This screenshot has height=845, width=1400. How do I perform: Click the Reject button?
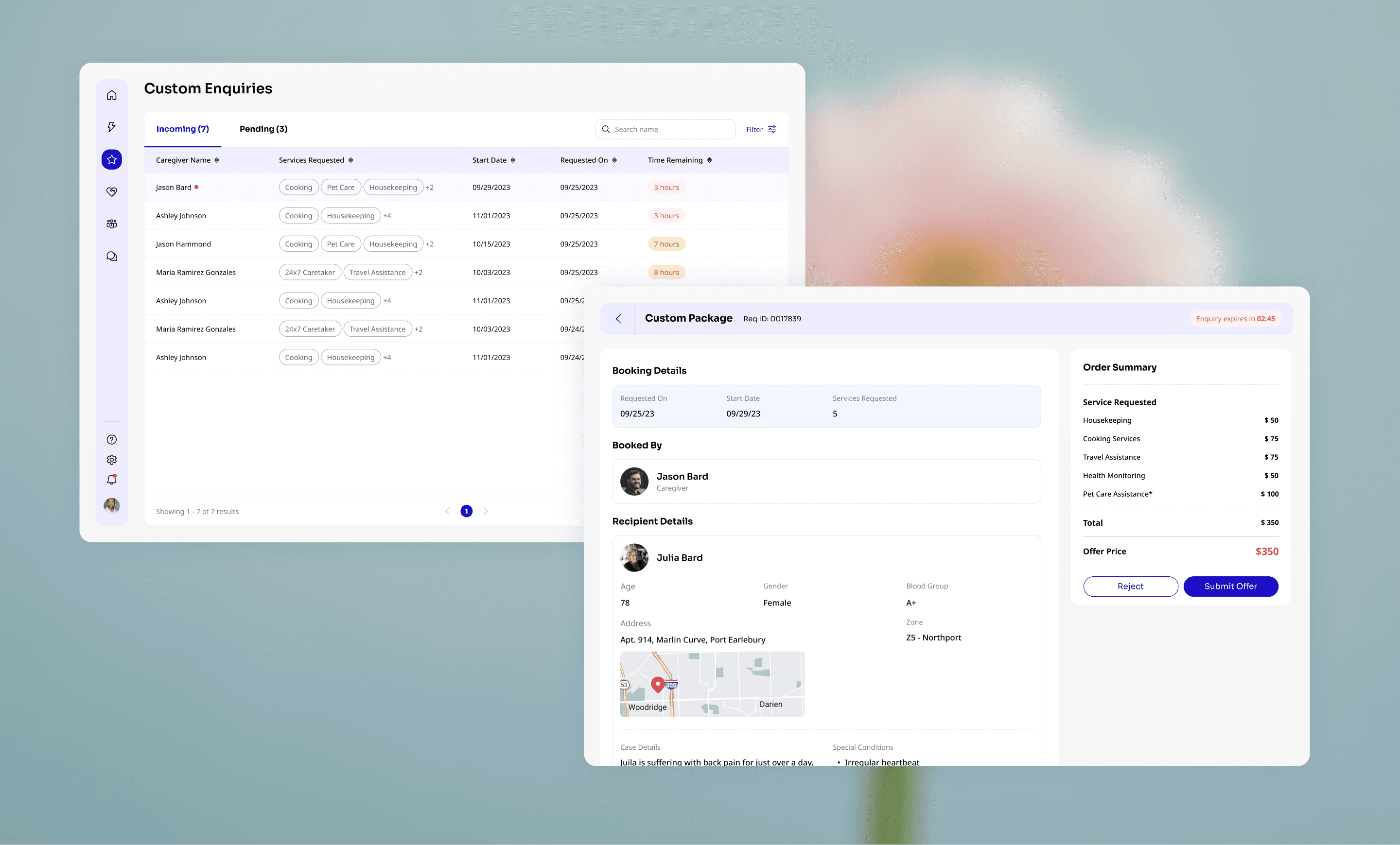[1130, 586]
